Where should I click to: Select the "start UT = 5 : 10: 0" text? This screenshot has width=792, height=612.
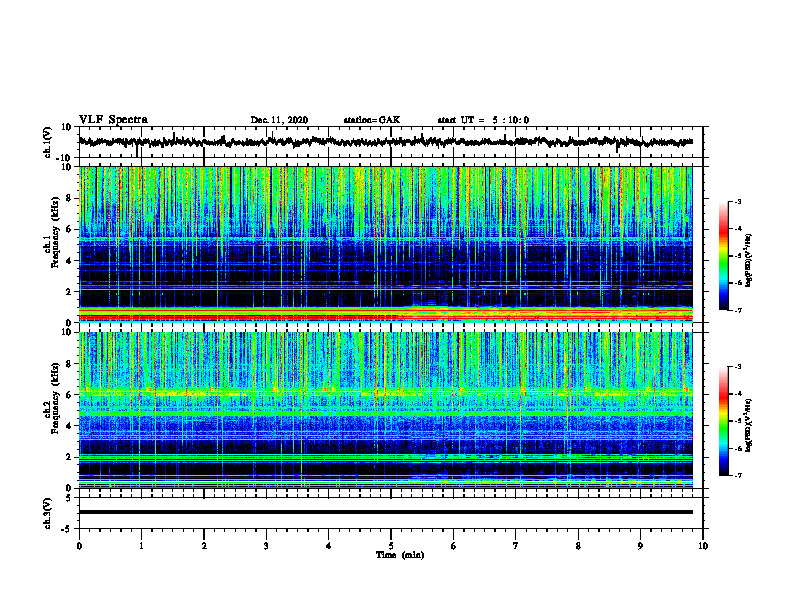[x=483, y=120]
